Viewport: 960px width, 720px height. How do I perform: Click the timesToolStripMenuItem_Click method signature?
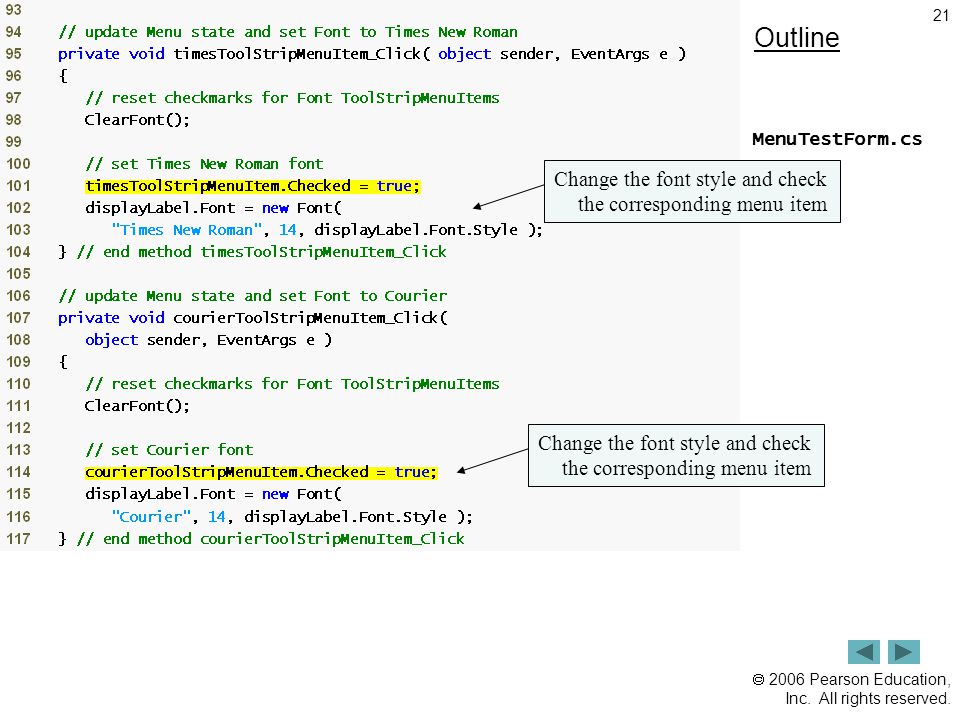click(372, 54)
